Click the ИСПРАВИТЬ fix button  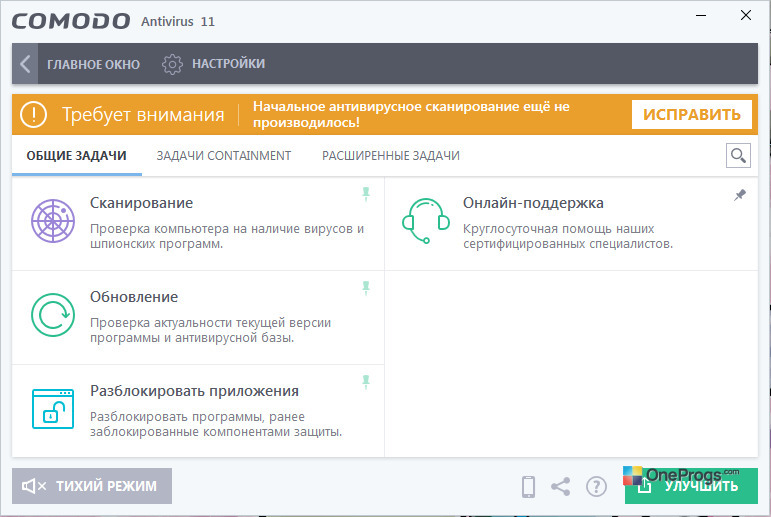tap(692, 115)
